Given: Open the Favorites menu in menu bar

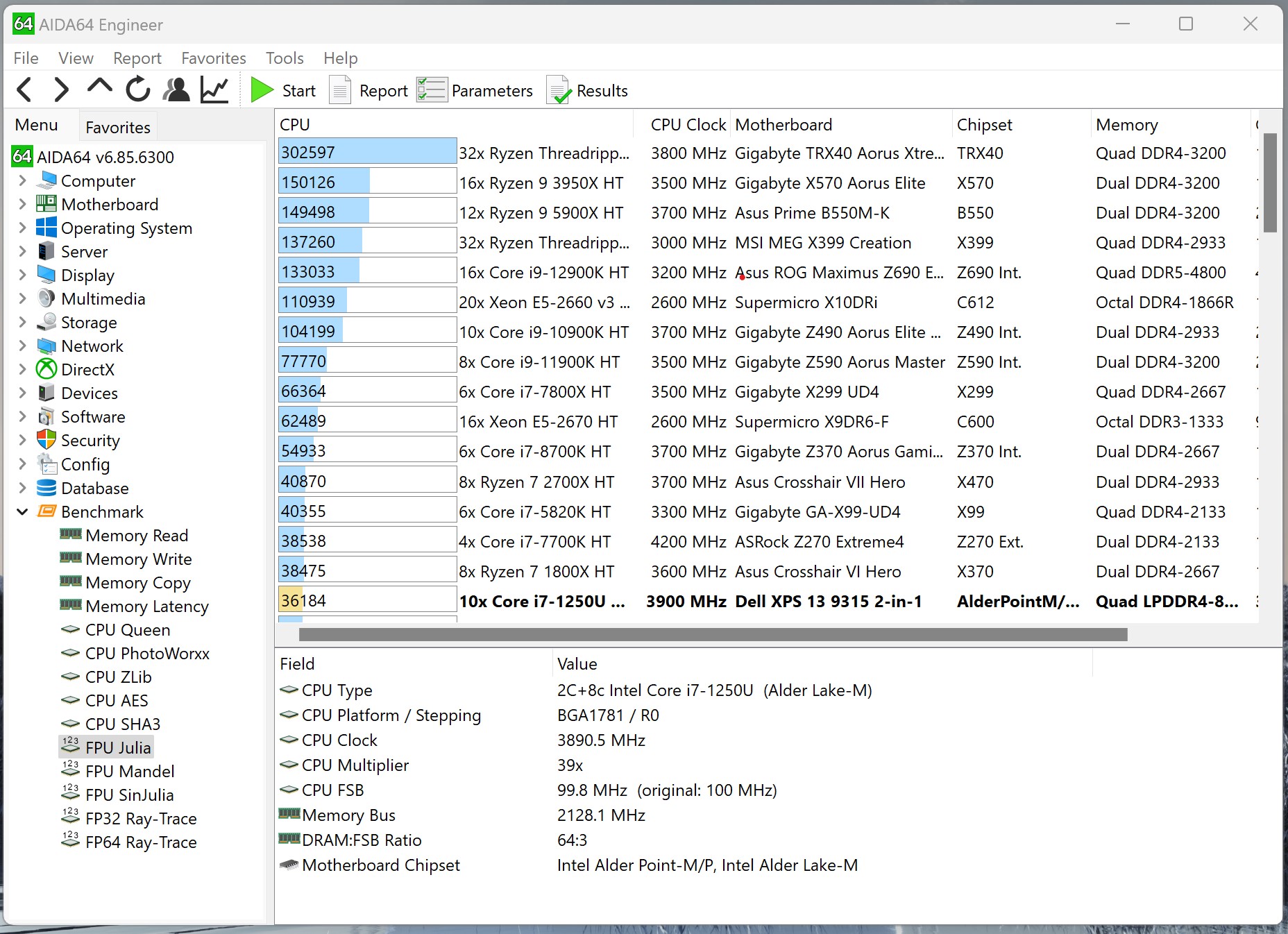Looking at the screenshot, I should click(214, 58).
